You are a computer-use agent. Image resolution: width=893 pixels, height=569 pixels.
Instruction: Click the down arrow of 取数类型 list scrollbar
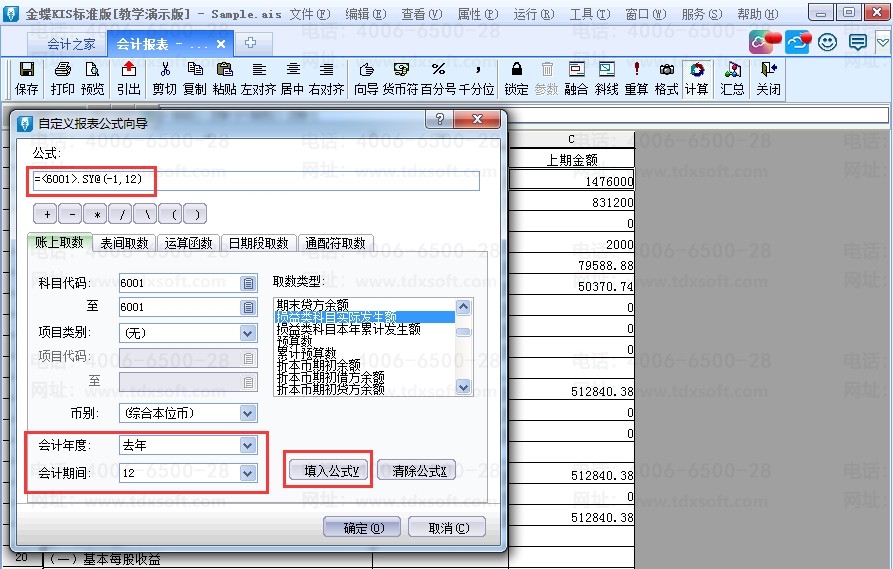(x=463, y=387)
